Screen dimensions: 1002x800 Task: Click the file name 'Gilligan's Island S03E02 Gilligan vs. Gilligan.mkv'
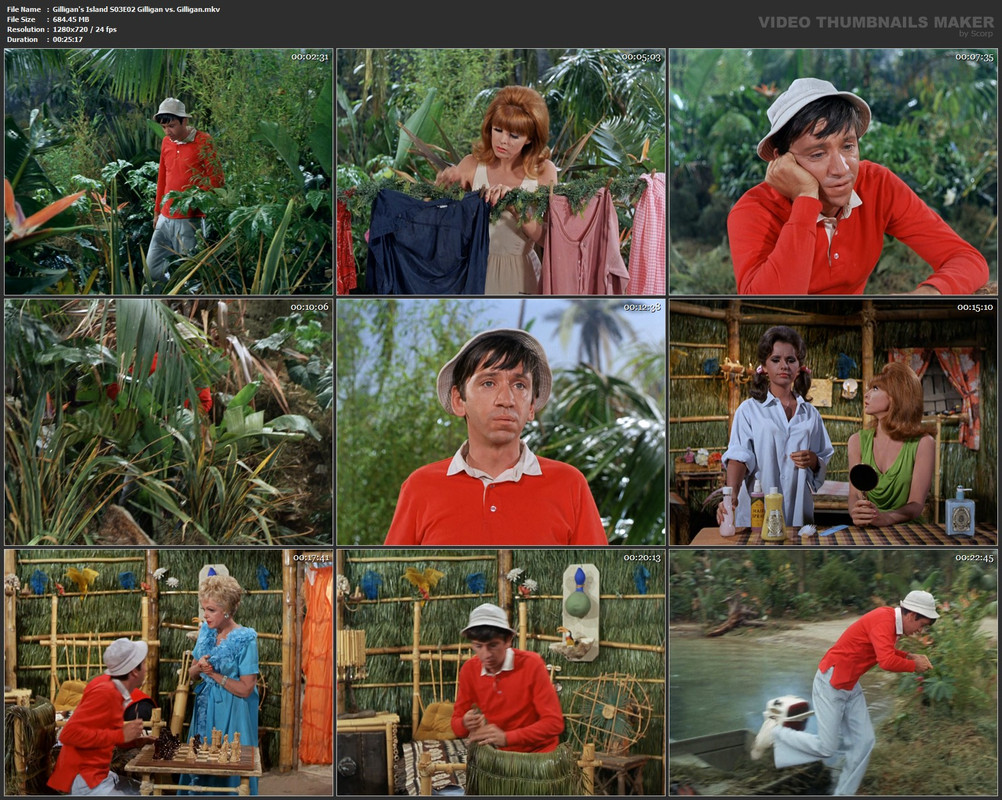pos(137,10)
